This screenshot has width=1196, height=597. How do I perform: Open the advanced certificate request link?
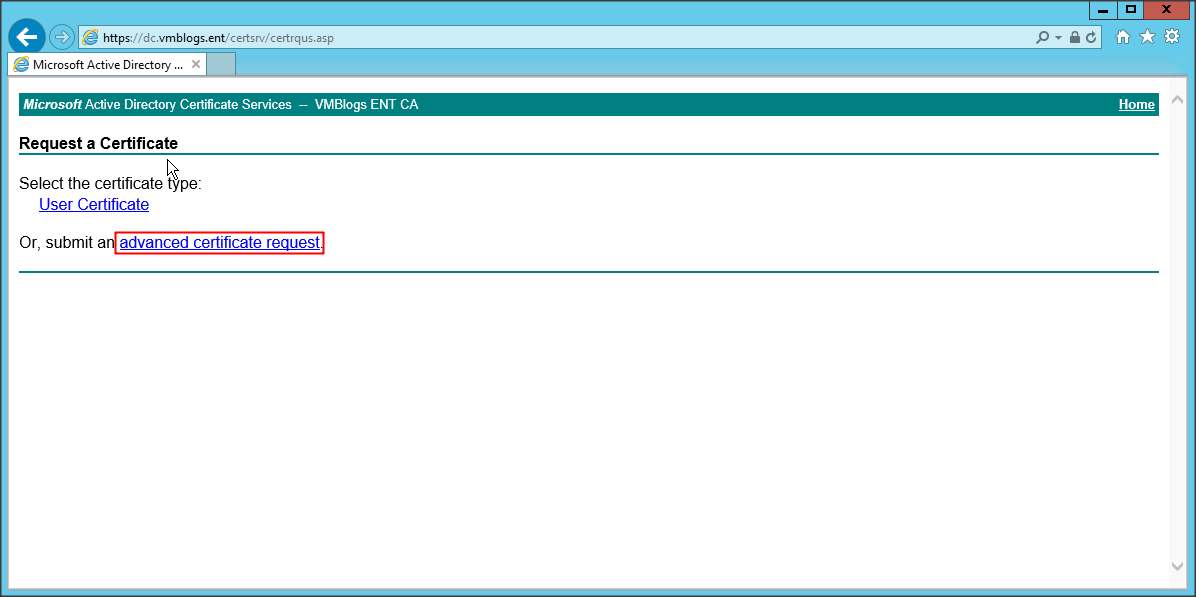[x=219, y=242]
